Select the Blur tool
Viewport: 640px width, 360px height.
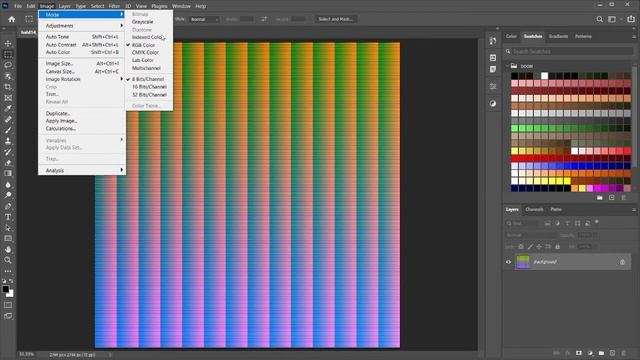click(8, 184)
